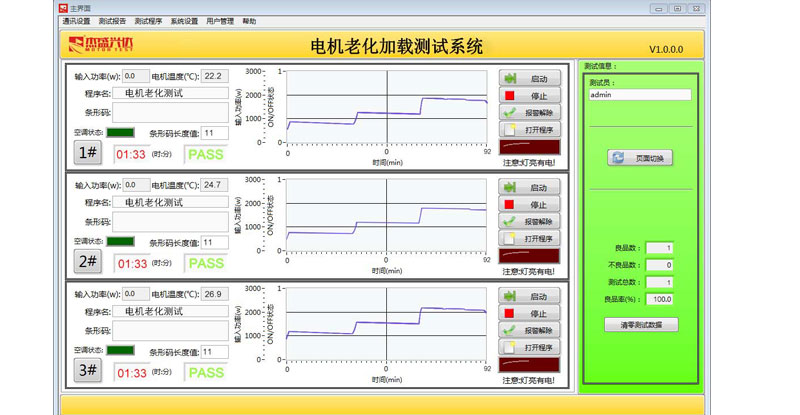The width and height of the screenshot is (800, 415).
Task: Click station 2# 条形码长度值 field showing 11
Action: pyautogui.click(x=215, y=242)
